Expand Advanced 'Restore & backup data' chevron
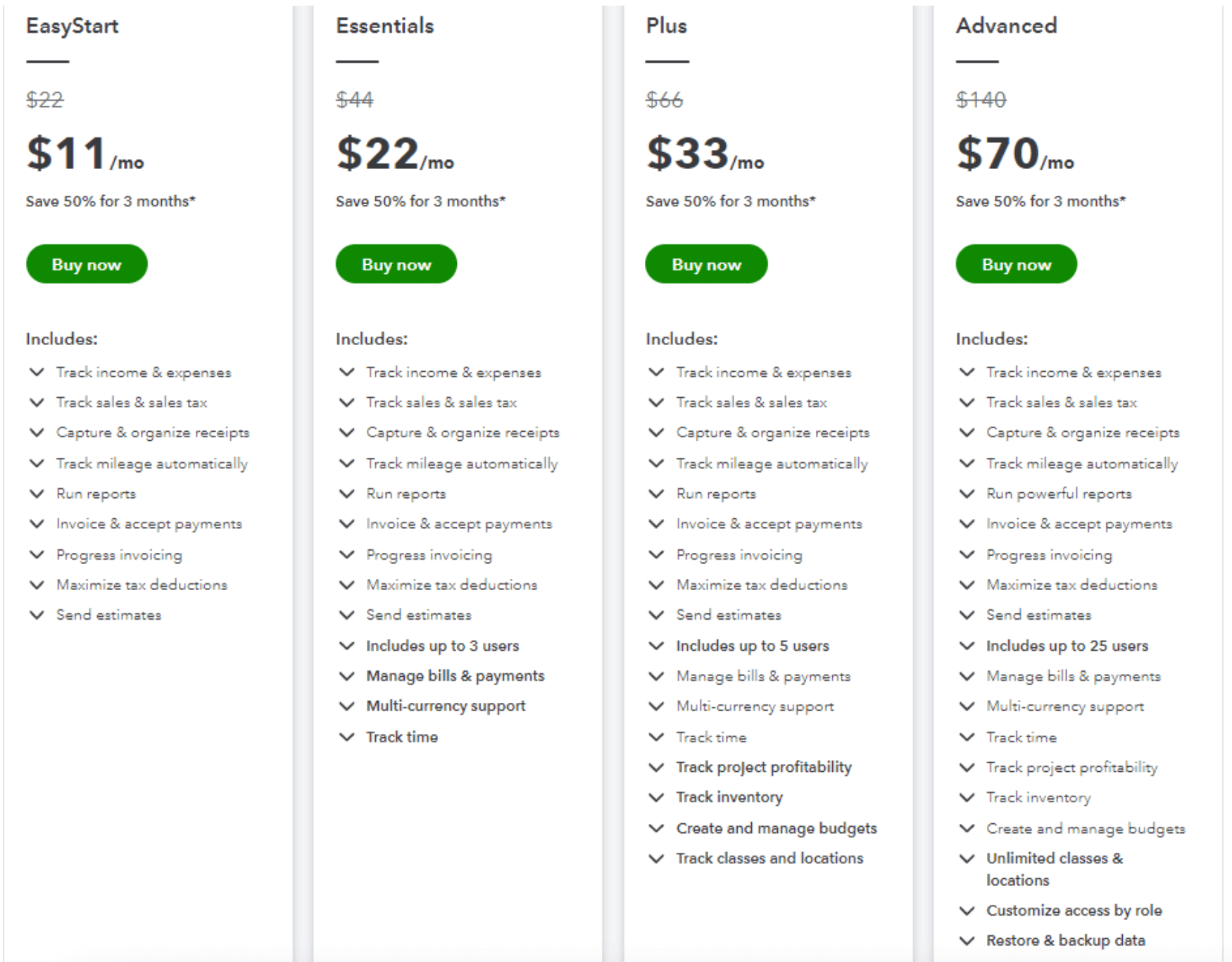Viewport: 1232px width, 962px height. click(x=967, y=941)
